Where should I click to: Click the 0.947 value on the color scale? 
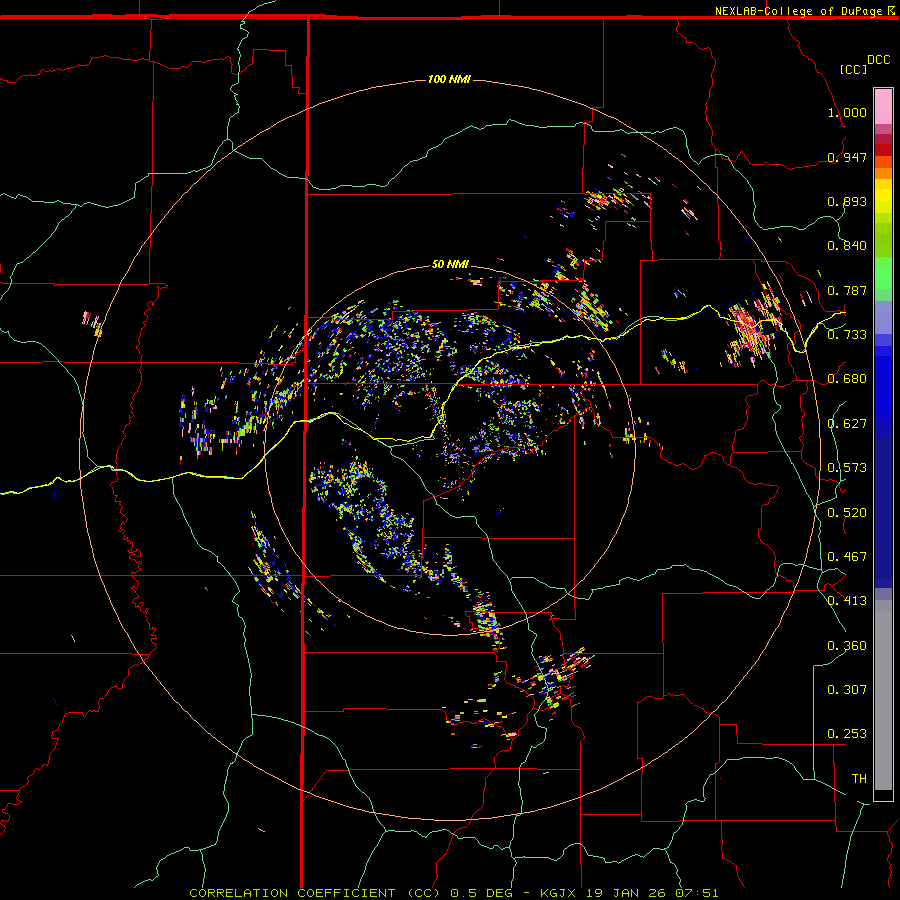(847, 157)
